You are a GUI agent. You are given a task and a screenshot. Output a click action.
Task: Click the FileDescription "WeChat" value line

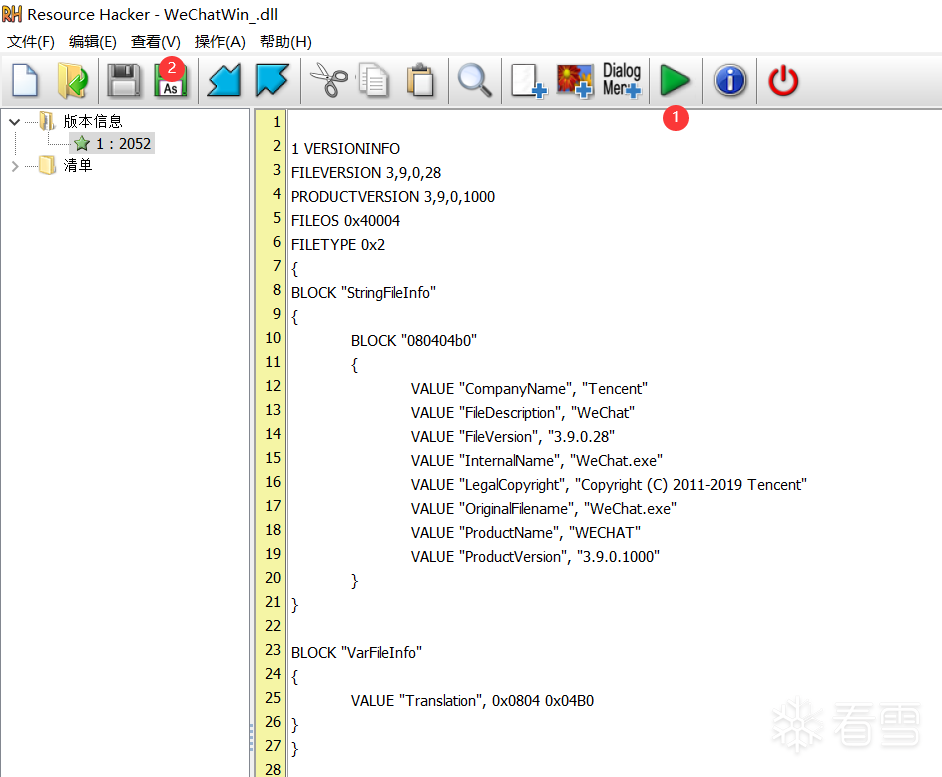click(x=523, y=413)
